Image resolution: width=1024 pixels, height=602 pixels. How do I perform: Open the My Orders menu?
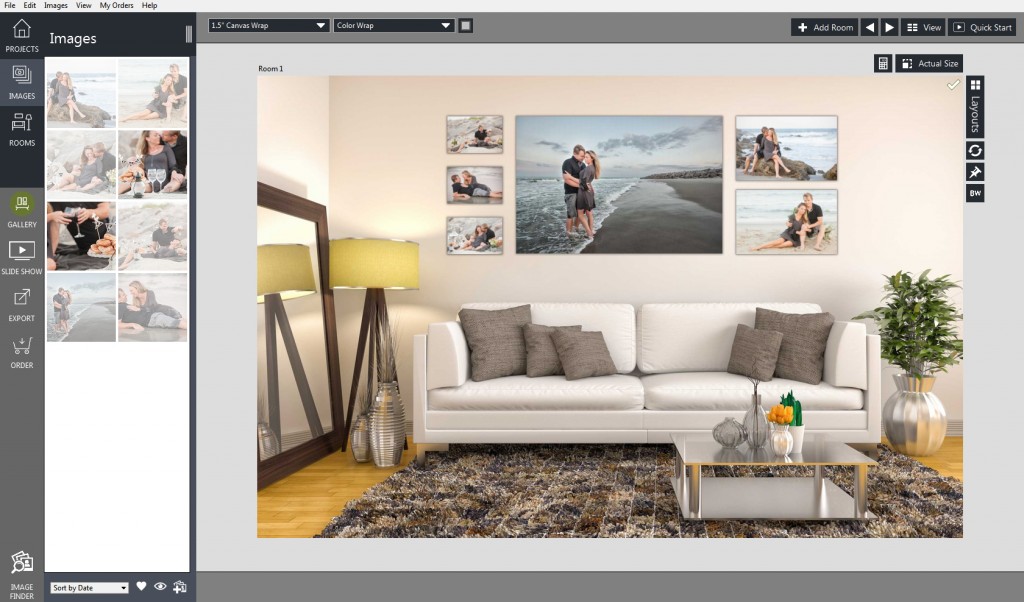116,5
